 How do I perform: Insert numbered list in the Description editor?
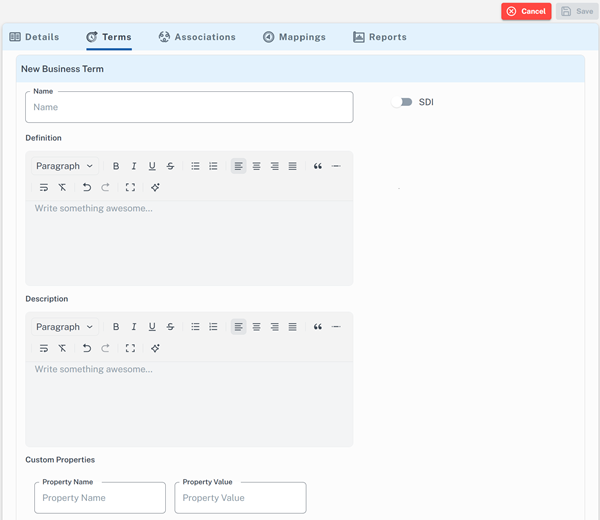coord(213,327)
